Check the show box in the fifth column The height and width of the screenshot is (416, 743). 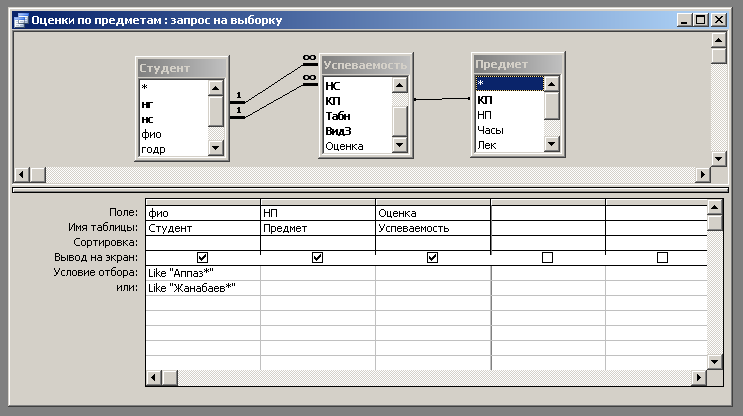coord(662,257)
